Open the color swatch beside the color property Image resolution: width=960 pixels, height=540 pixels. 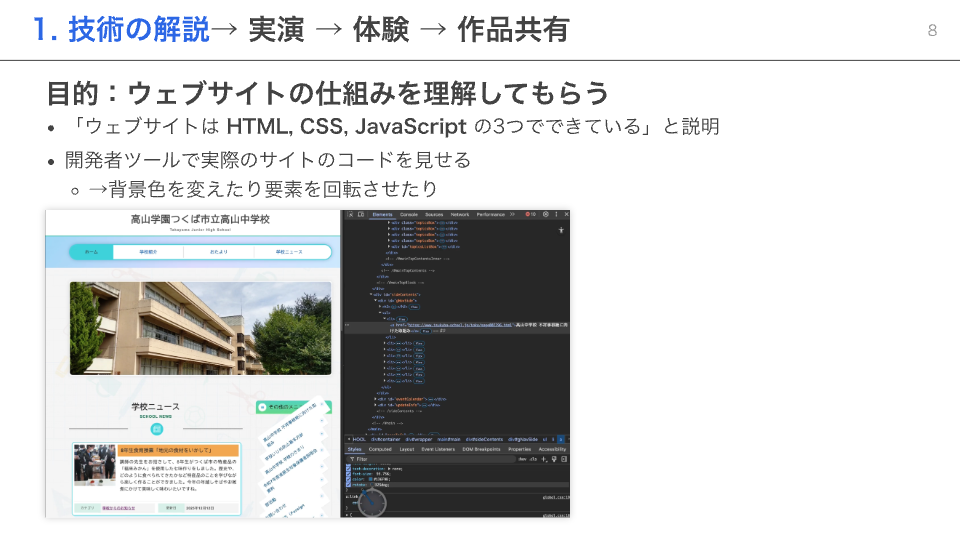[x=370, y=479]
